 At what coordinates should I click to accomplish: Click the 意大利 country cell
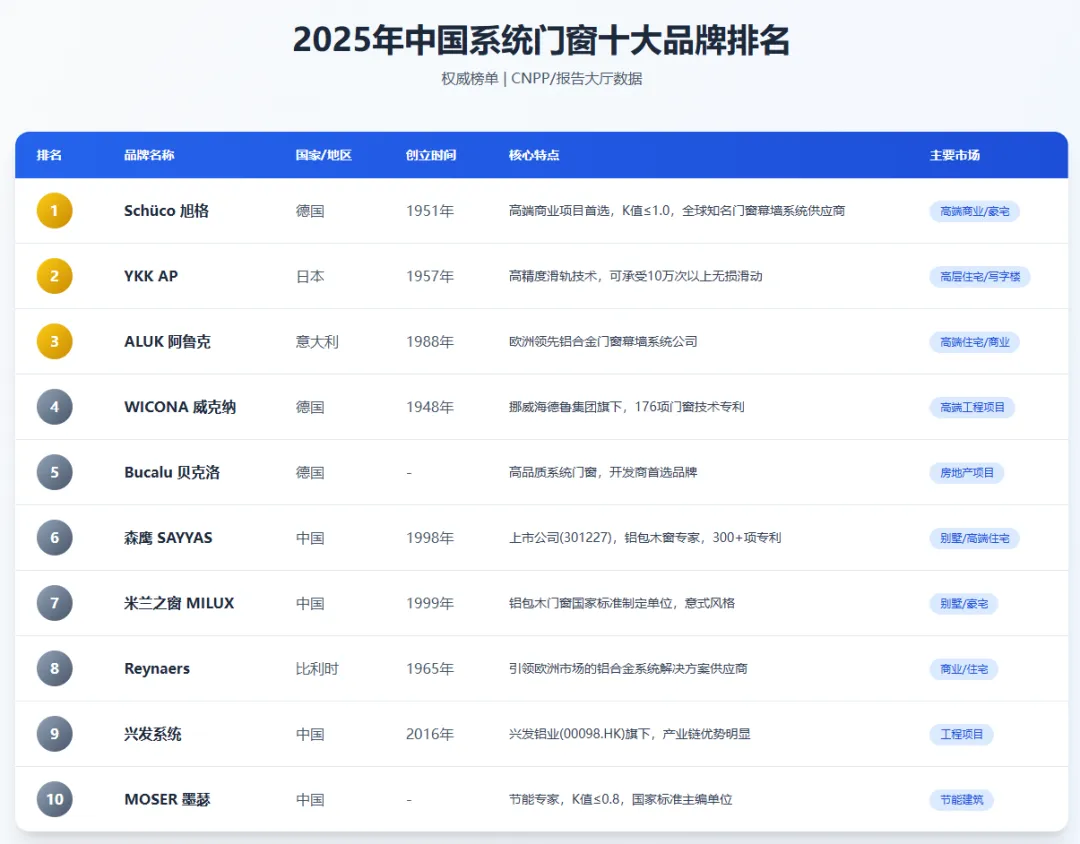[317, 342]
